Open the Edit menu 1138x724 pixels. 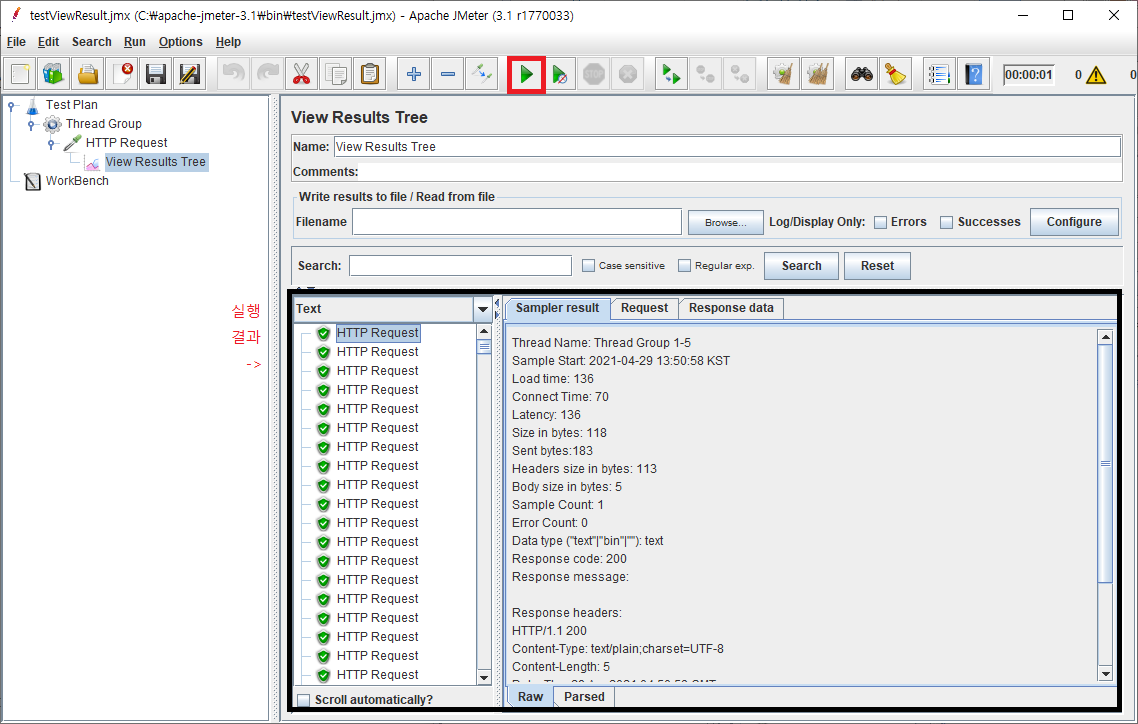pyautogui.click(x=49, y=42)
